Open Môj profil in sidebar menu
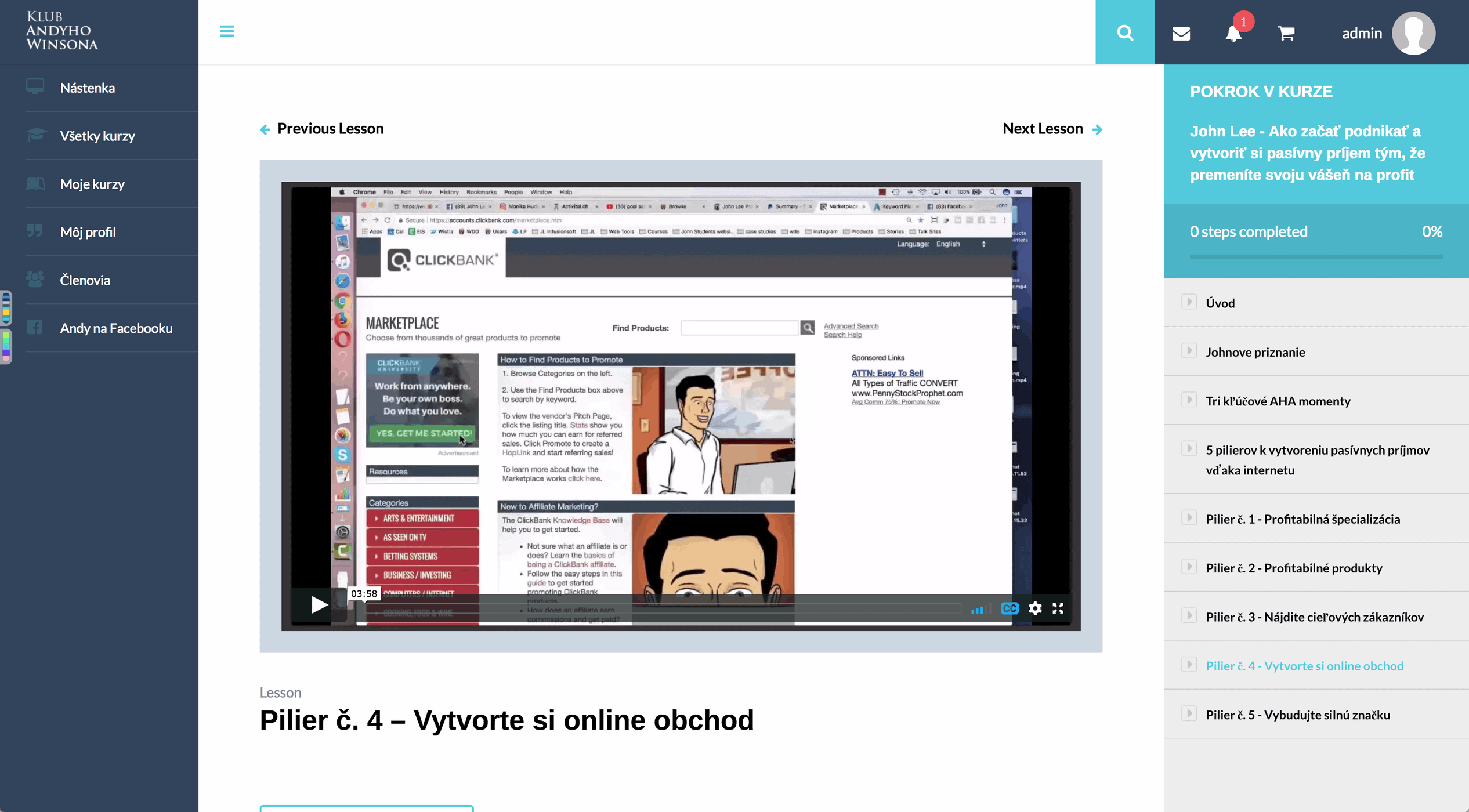Image resolution: width=1469 pixels, height=812 pixels. click(x=88, y=232)
